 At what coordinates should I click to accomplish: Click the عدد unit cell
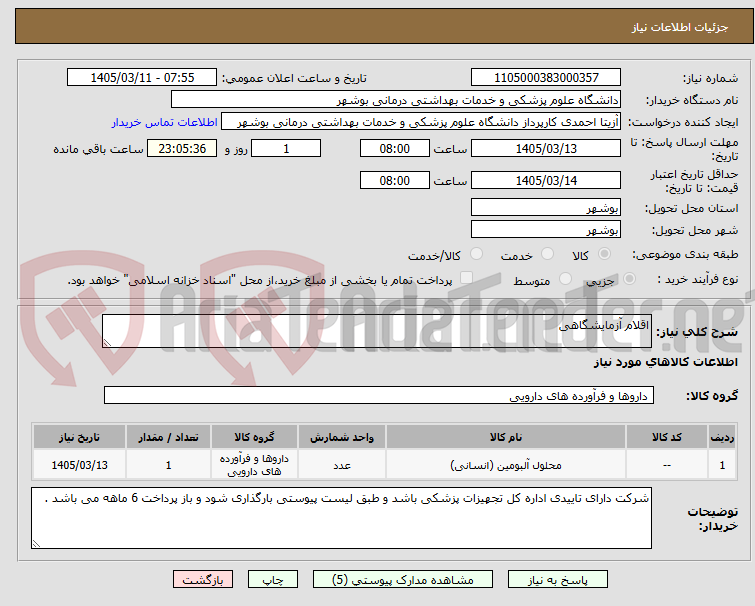click(341, 465)
